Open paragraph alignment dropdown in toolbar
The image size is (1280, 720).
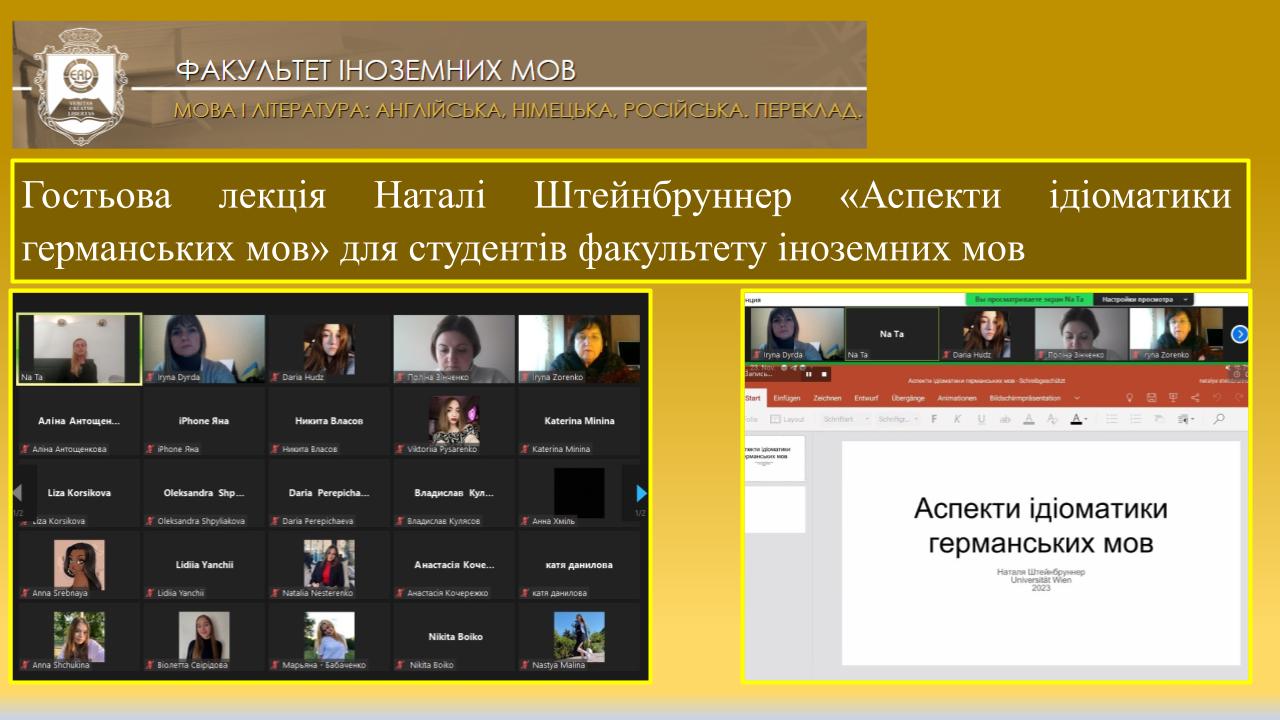click(1187, 419)
